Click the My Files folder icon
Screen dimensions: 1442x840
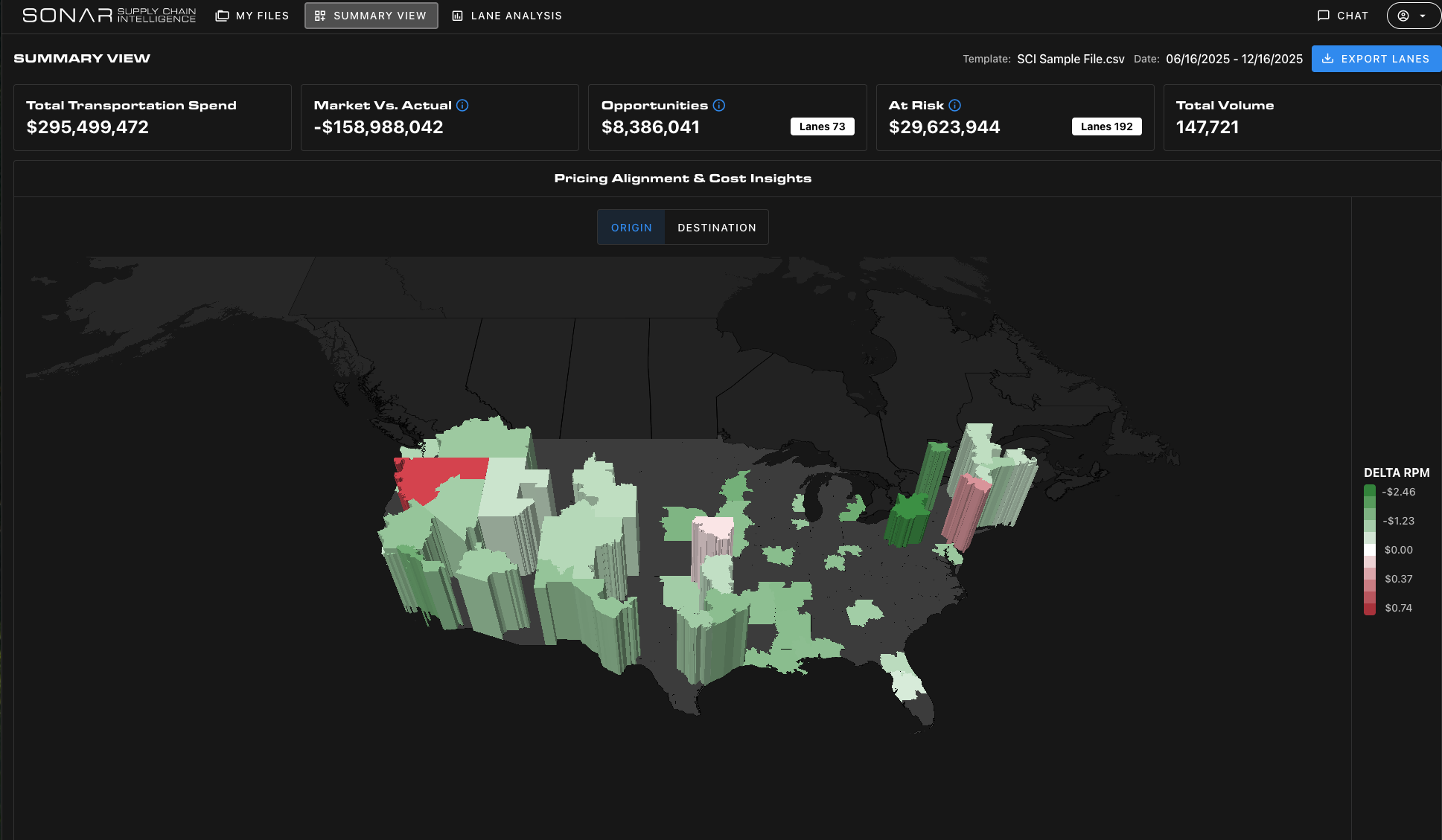pyautogui.click(x=222, y=16)
